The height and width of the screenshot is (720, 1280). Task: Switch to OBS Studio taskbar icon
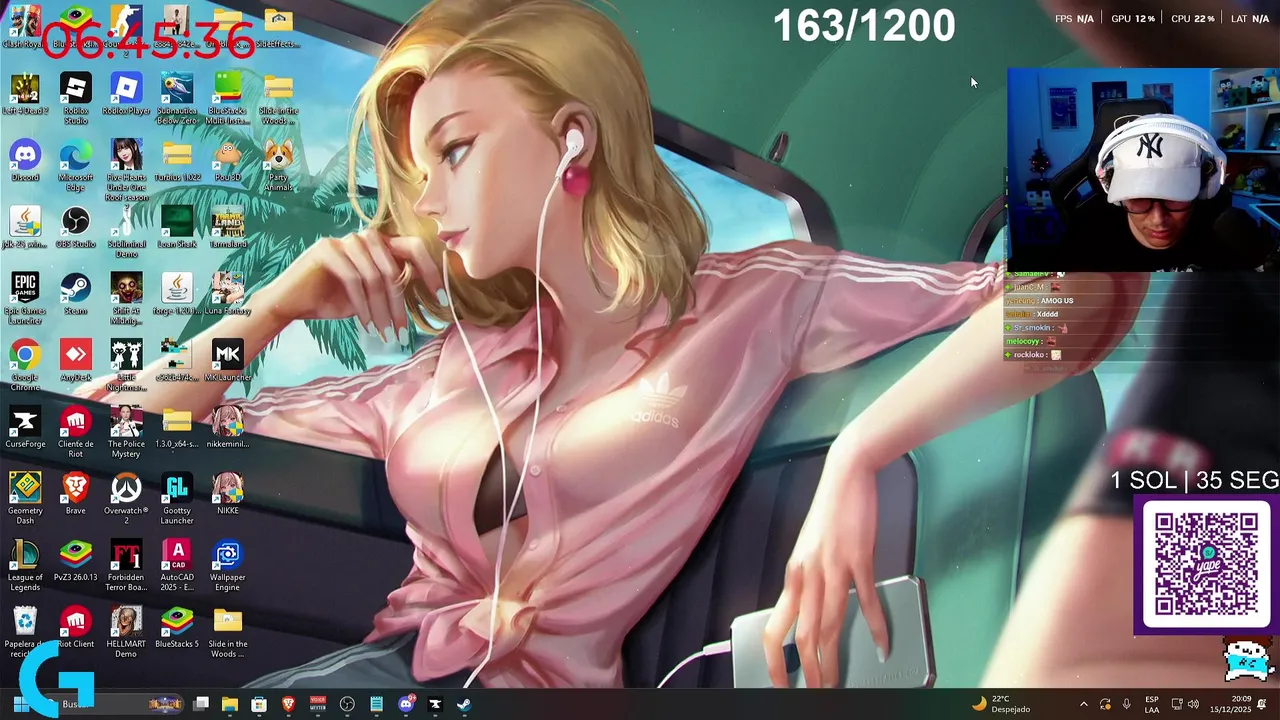pos(347,704)
